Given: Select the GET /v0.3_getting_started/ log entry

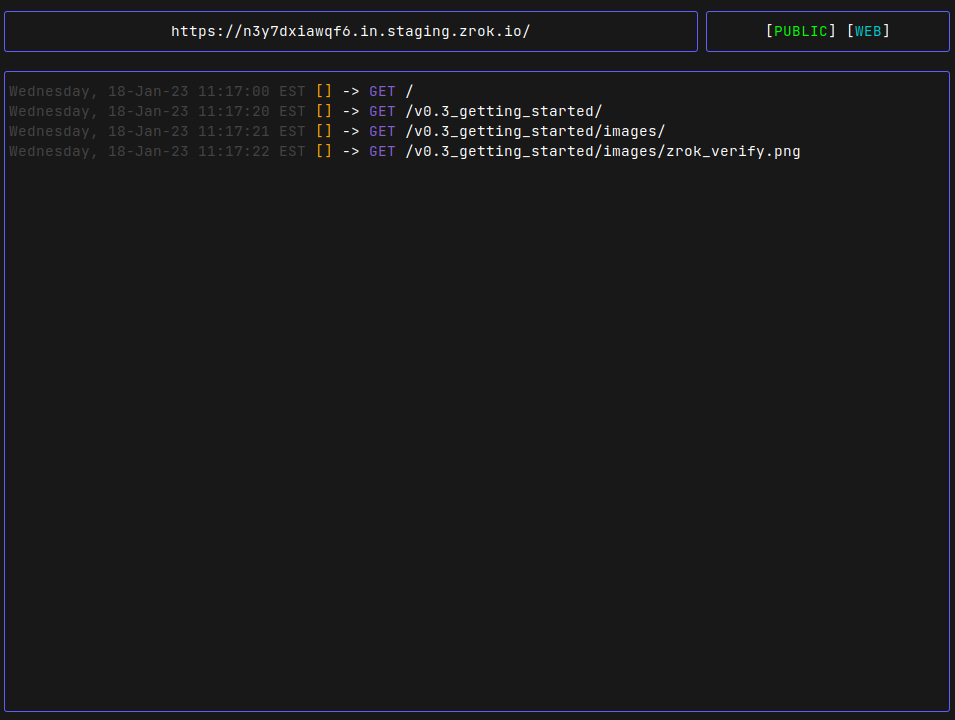Looking at the screenshot, I should [x=306, y=111].
